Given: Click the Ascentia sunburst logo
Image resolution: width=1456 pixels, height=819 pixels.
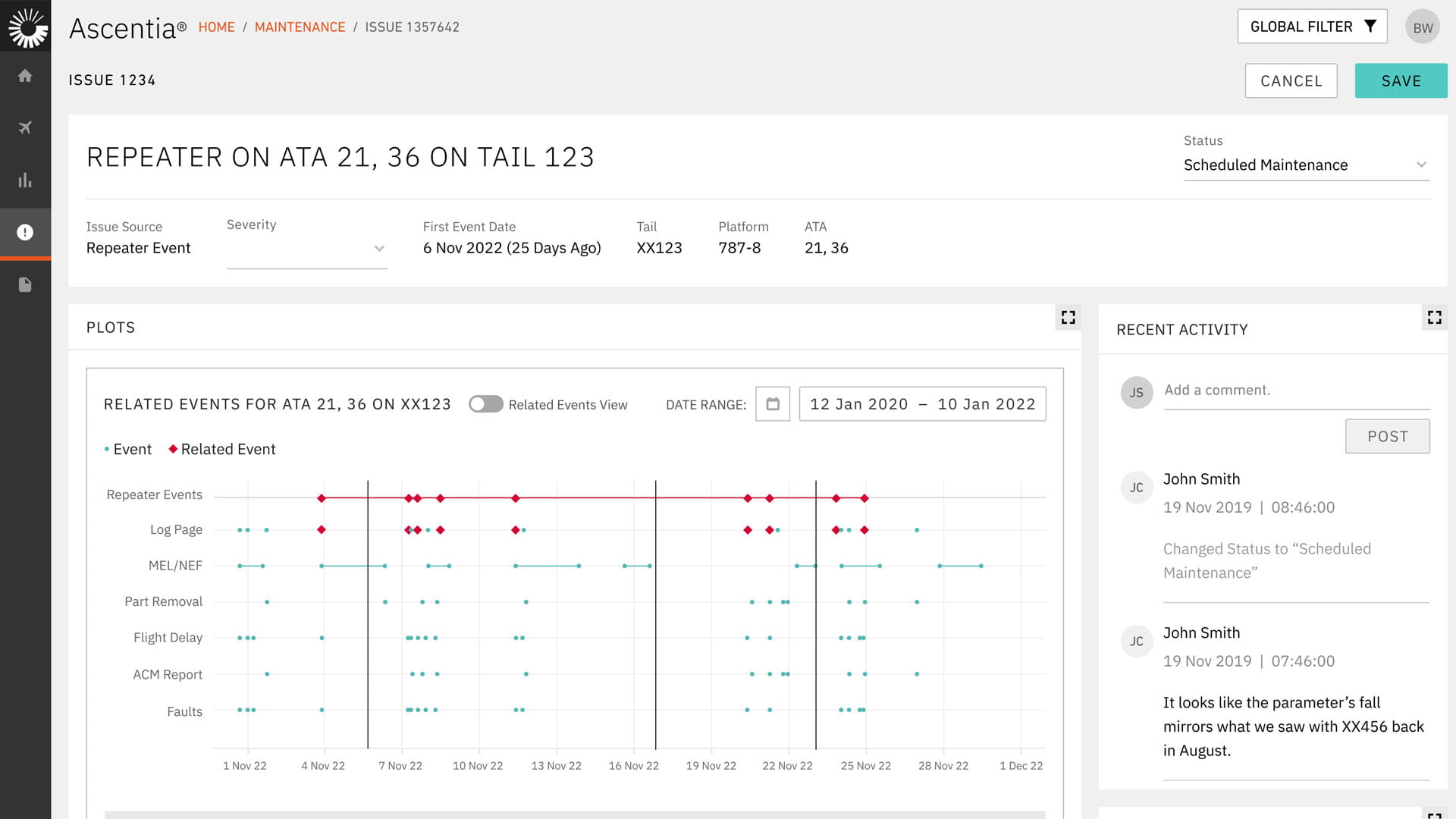Looking at the screenshot, I should click(x=27, y=27).
